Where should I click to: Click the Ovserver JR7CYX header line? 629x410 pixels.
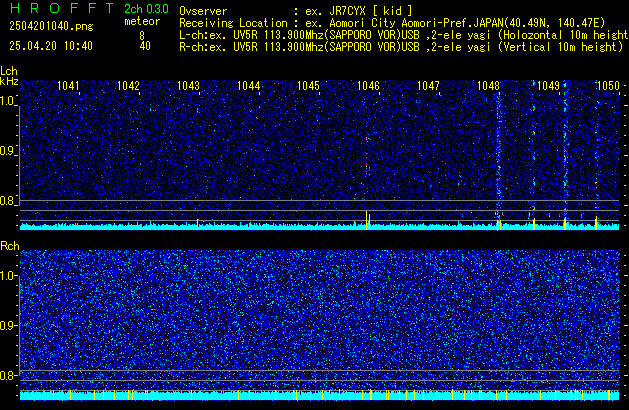coord(296,11)
